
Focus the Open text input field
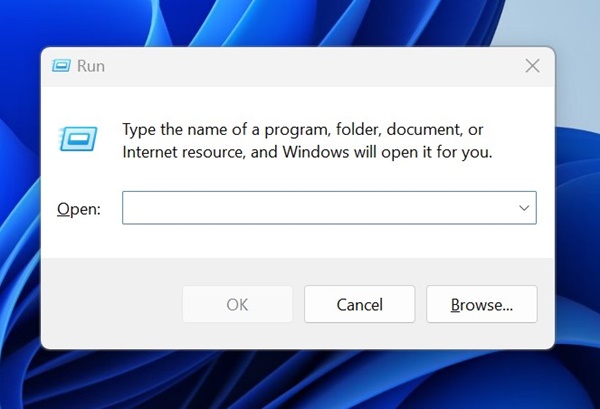[x=329, y=208]
